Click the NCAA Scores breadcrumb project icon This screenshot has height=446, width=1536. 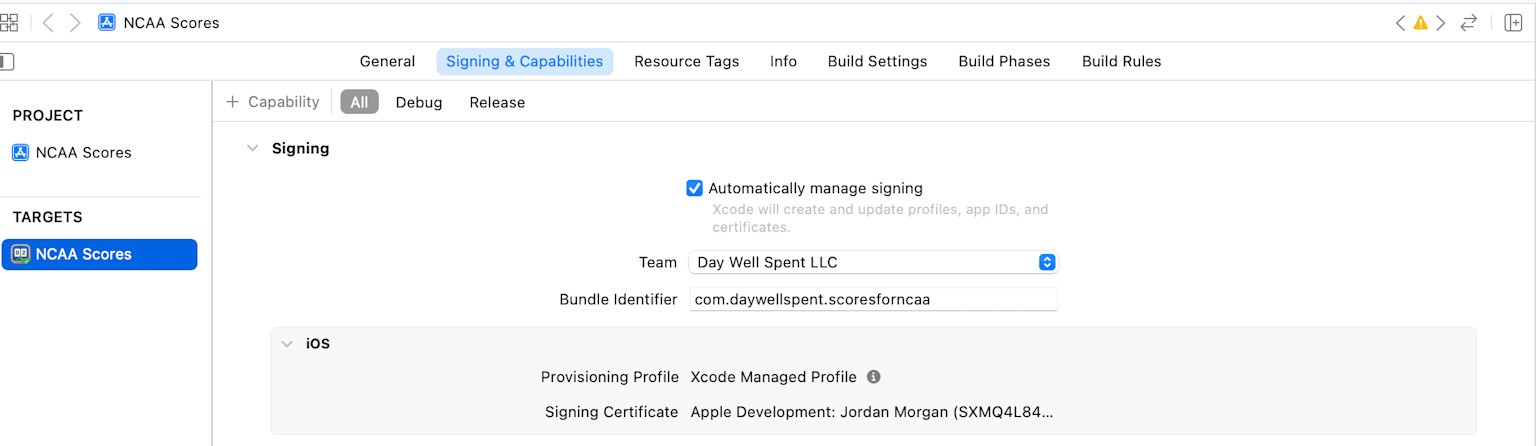pyautogui.click(x=107, y=22)
